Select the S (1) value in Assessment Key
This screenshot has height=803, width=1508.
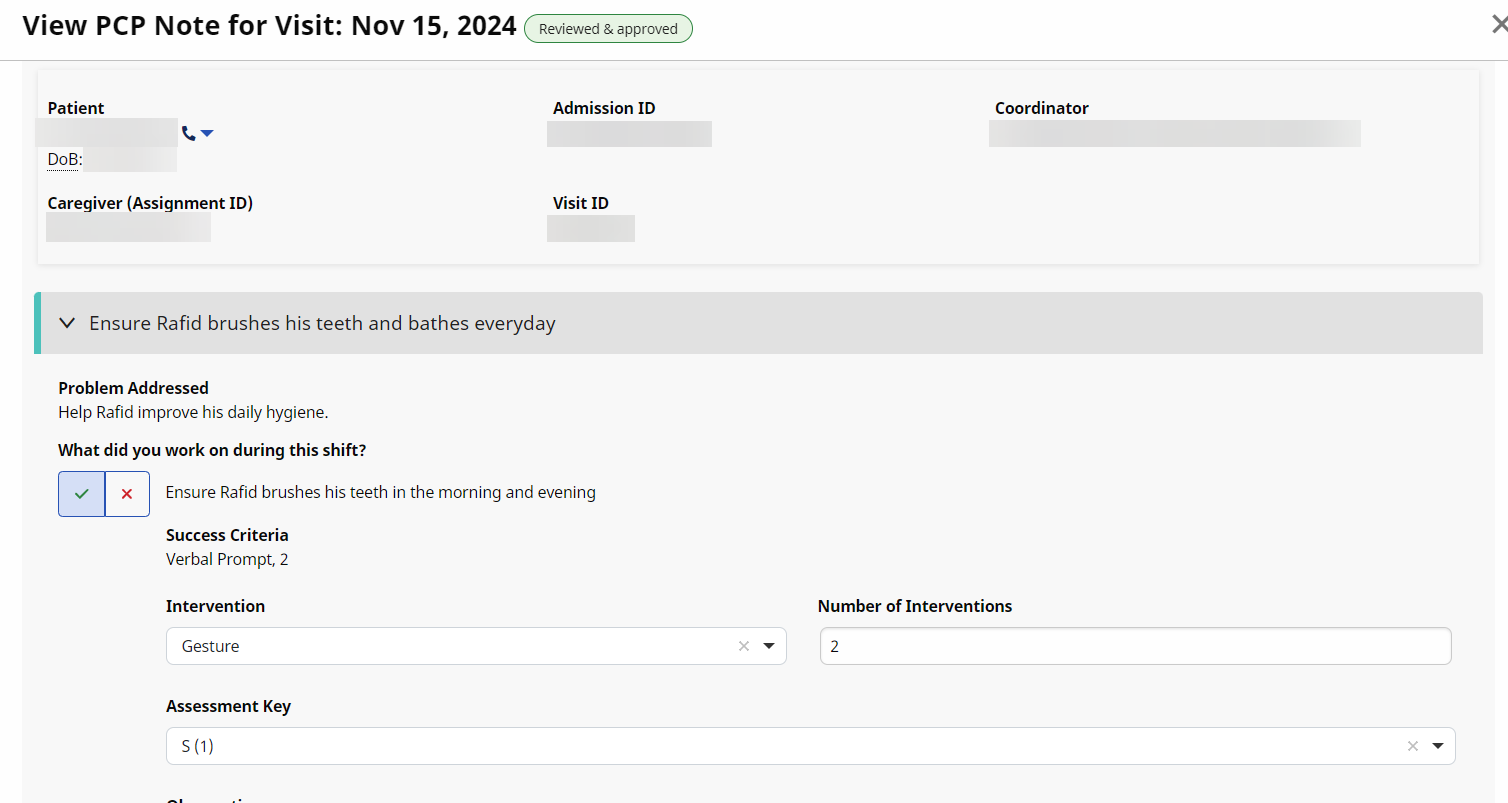[198, 746]
